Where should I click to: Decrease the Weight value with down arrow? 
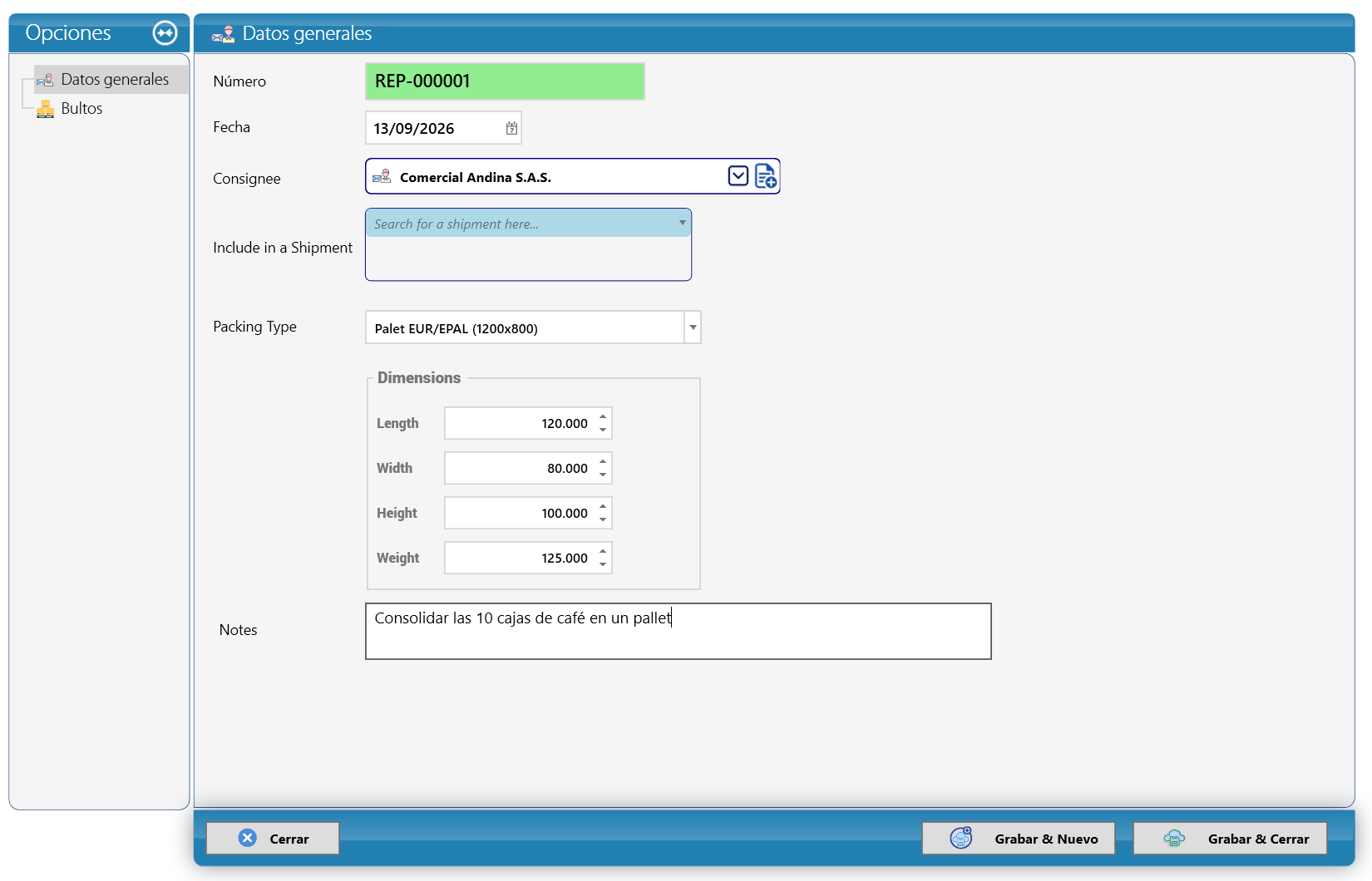(x=603, y=564)
